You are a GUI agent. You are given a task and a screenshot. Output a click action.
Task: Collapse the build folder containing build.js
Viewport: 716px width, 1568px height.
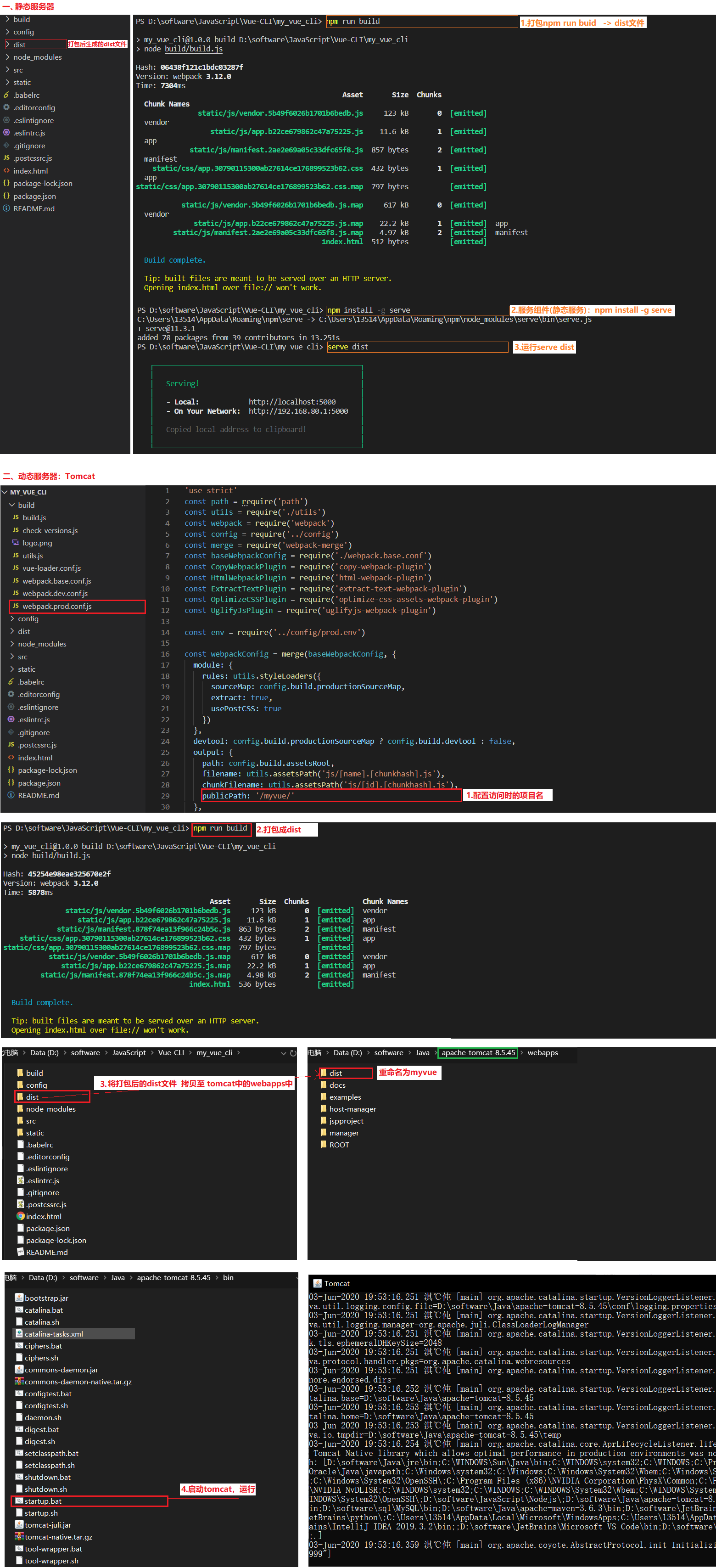(11, 505)
